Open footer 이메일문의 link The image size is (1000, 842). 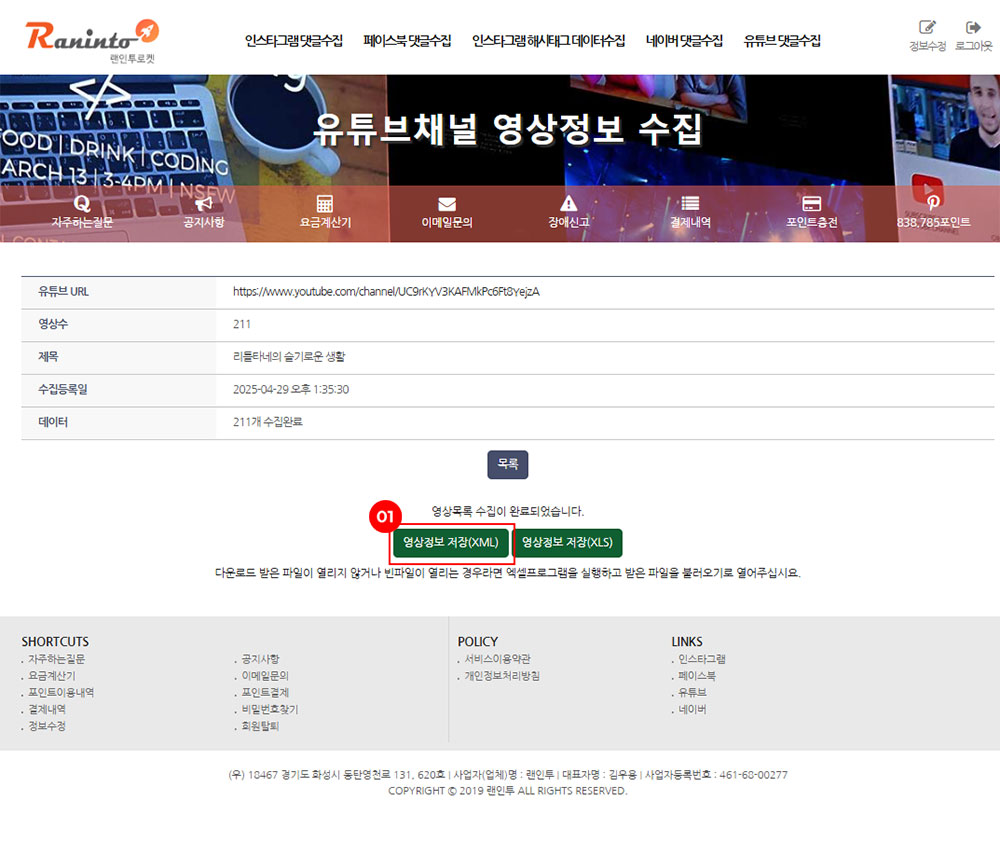point(265,676)
